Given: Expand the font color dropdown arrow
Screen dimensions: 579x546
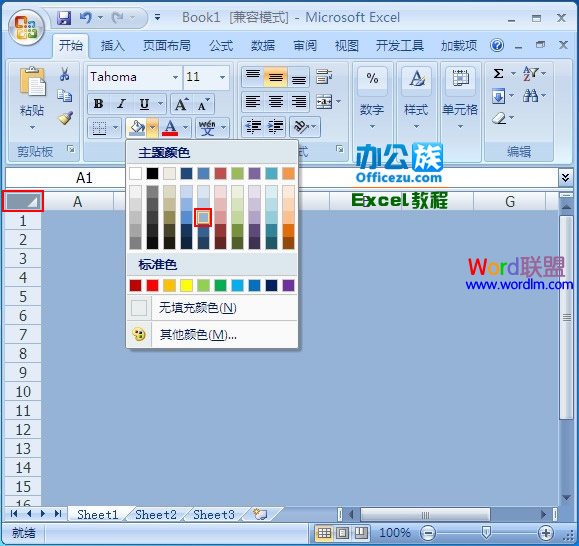Looking at the screenshot, I should pyautogui.click(x=185, y=128).
